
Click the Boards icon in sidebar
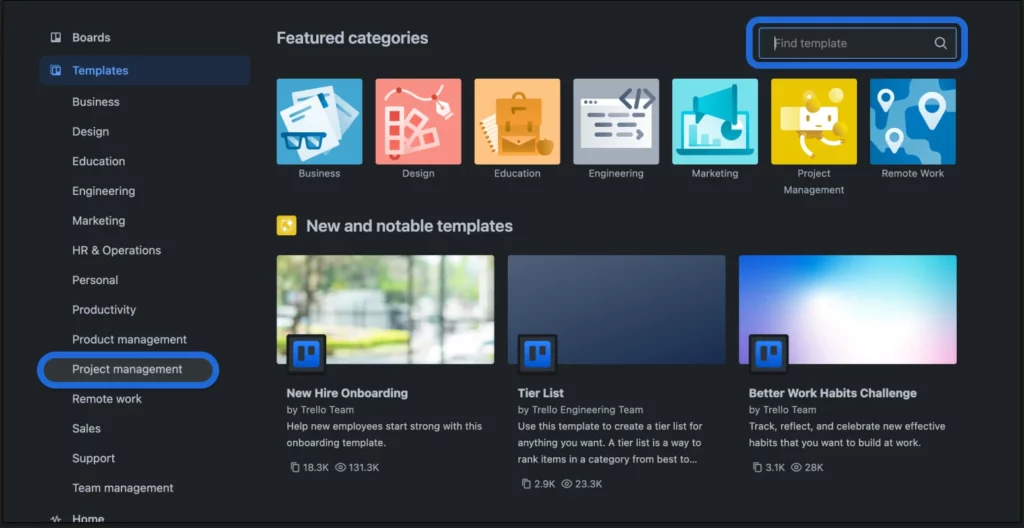tap(56, 37)
